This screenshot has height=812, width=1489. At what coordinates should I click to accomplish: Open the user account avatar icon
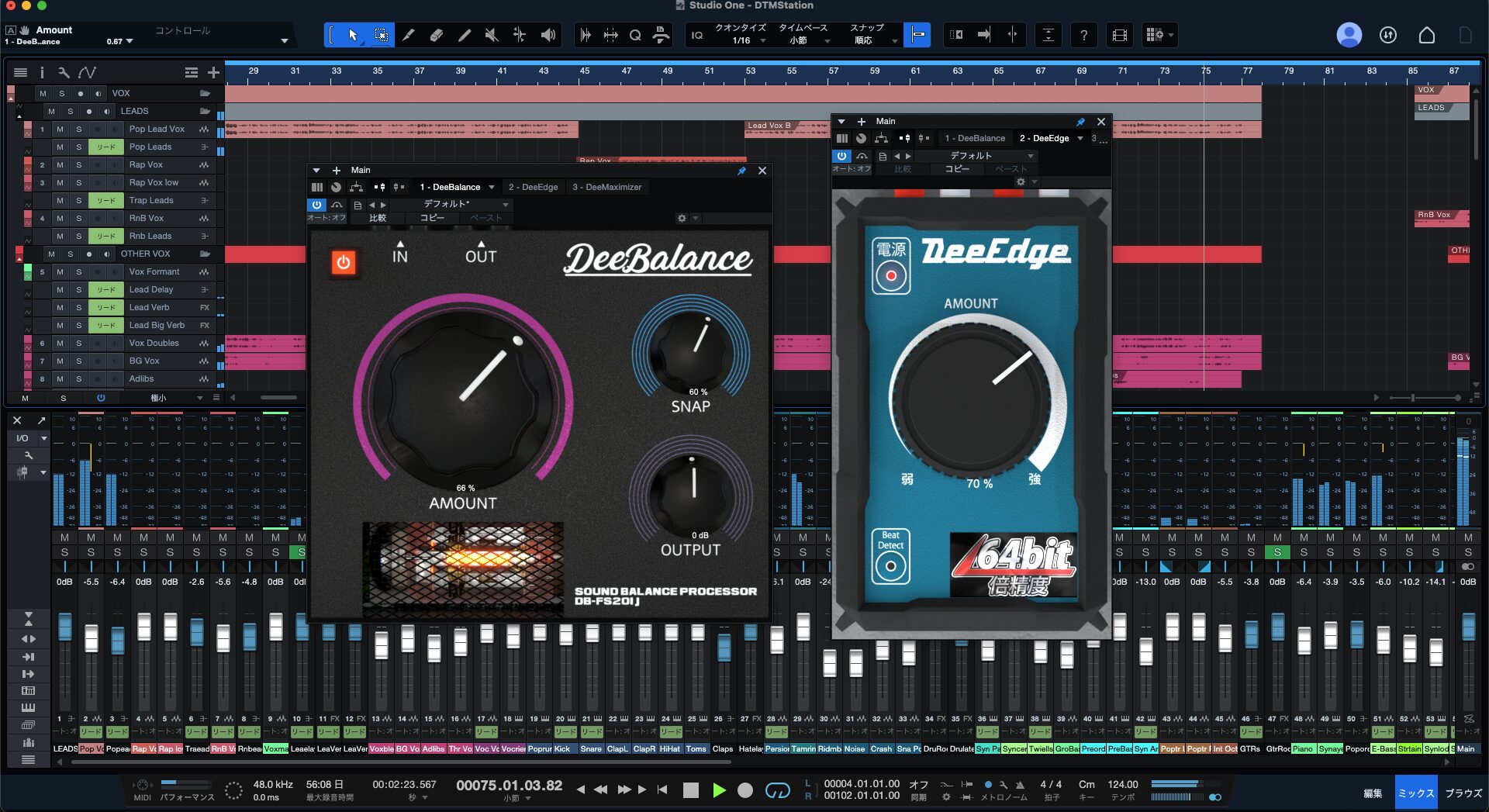(x=1349, y=35)
